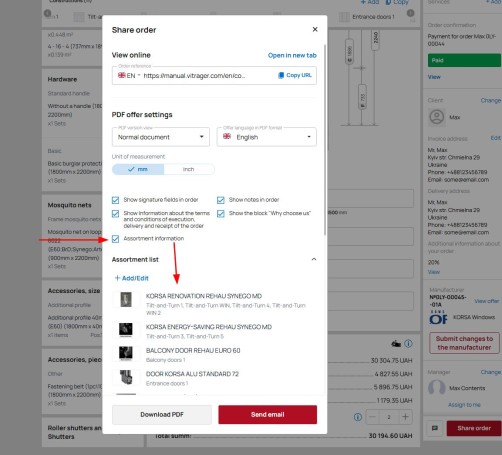This screenshot has height=455, width=502.
Task: Download the PDF offer
Action: (x=162, y=415)
